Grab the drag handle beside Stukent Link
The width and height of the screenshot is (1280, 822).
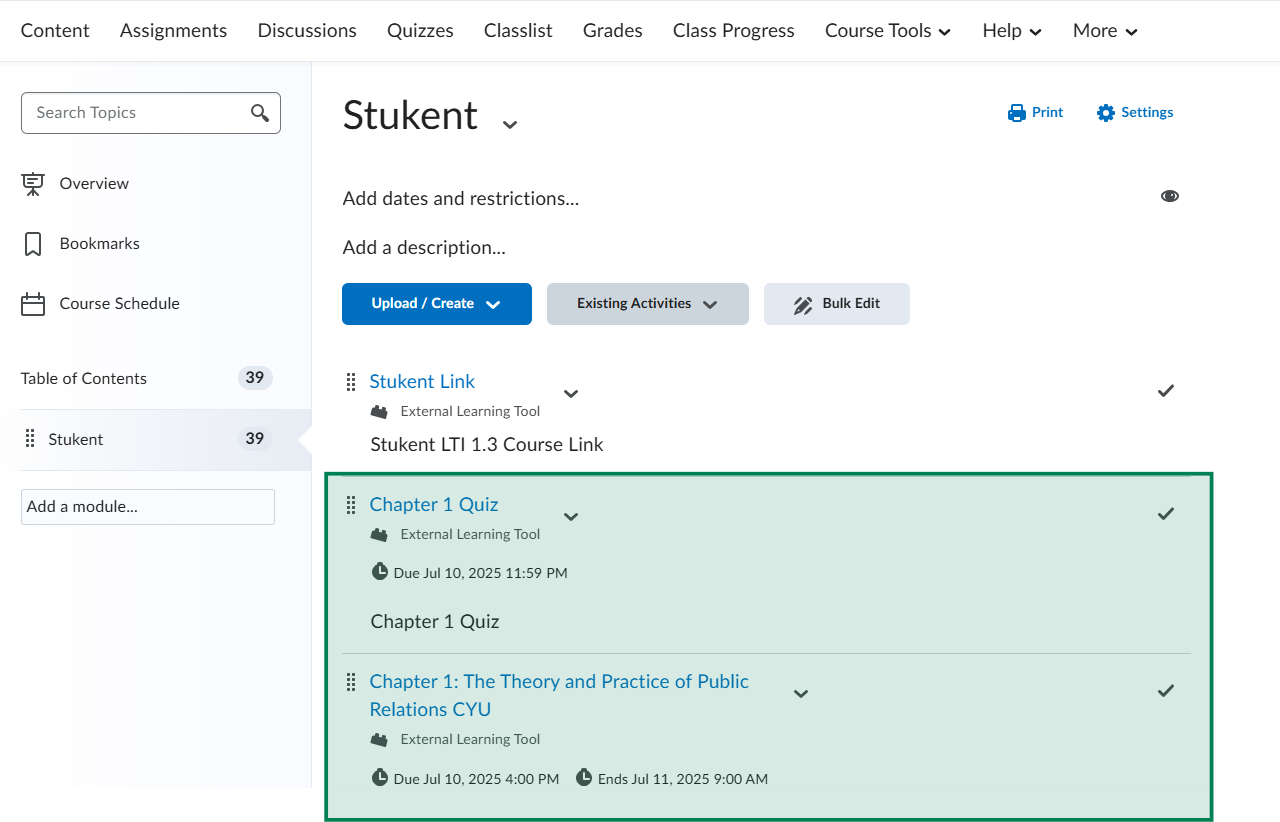click(x=351, y=382)
